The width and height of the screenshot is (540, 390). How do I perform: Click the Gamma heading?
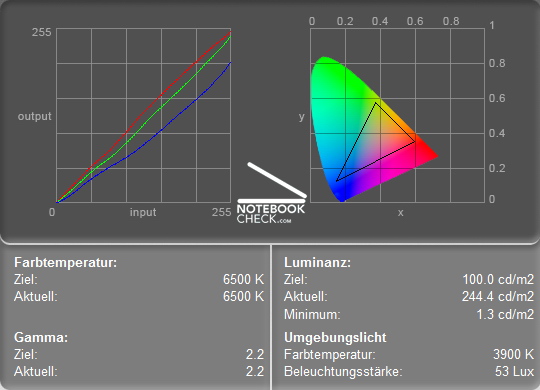coord(41,337)
